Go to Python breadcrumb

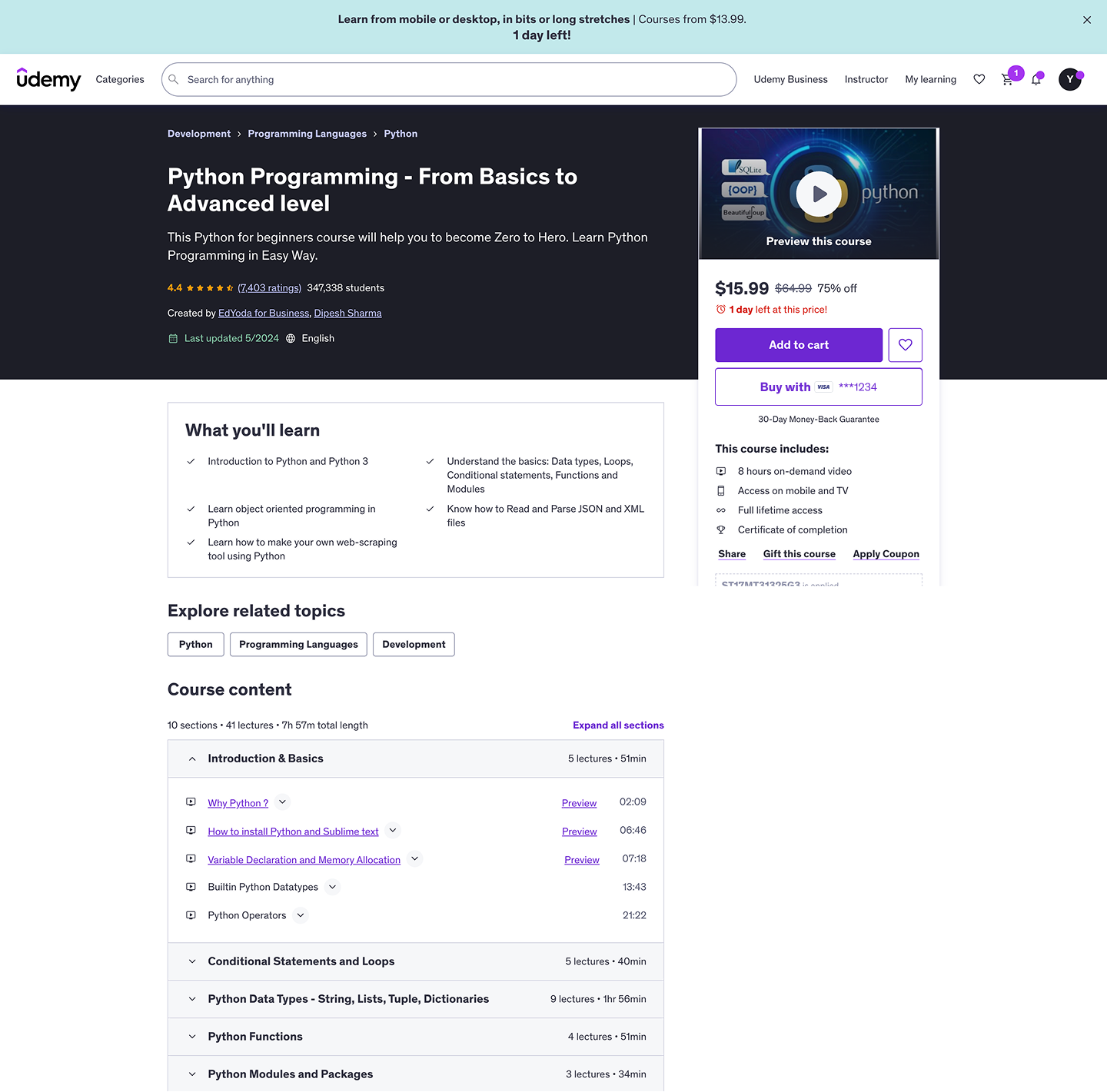[x=401, y=134]
